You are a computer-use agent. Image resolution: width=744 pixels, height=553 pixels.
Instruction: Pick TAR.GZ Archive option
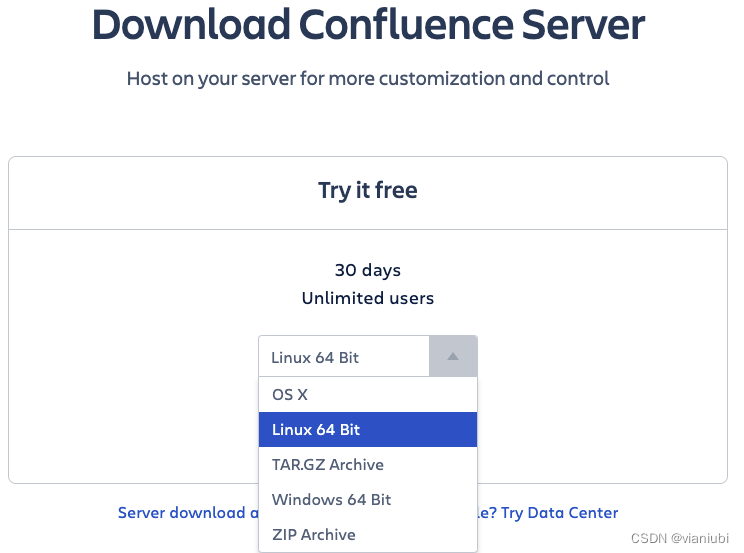(368, 465)
